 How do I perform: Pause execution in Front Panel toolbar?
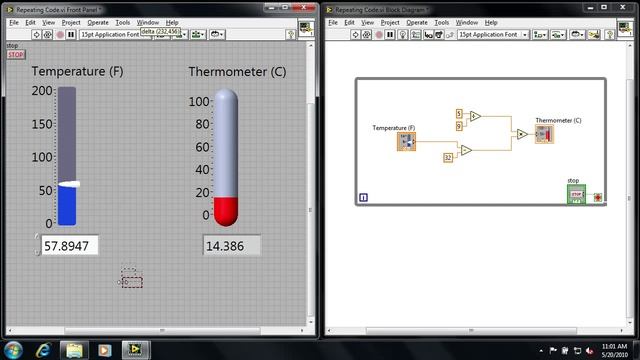[71, 35]
